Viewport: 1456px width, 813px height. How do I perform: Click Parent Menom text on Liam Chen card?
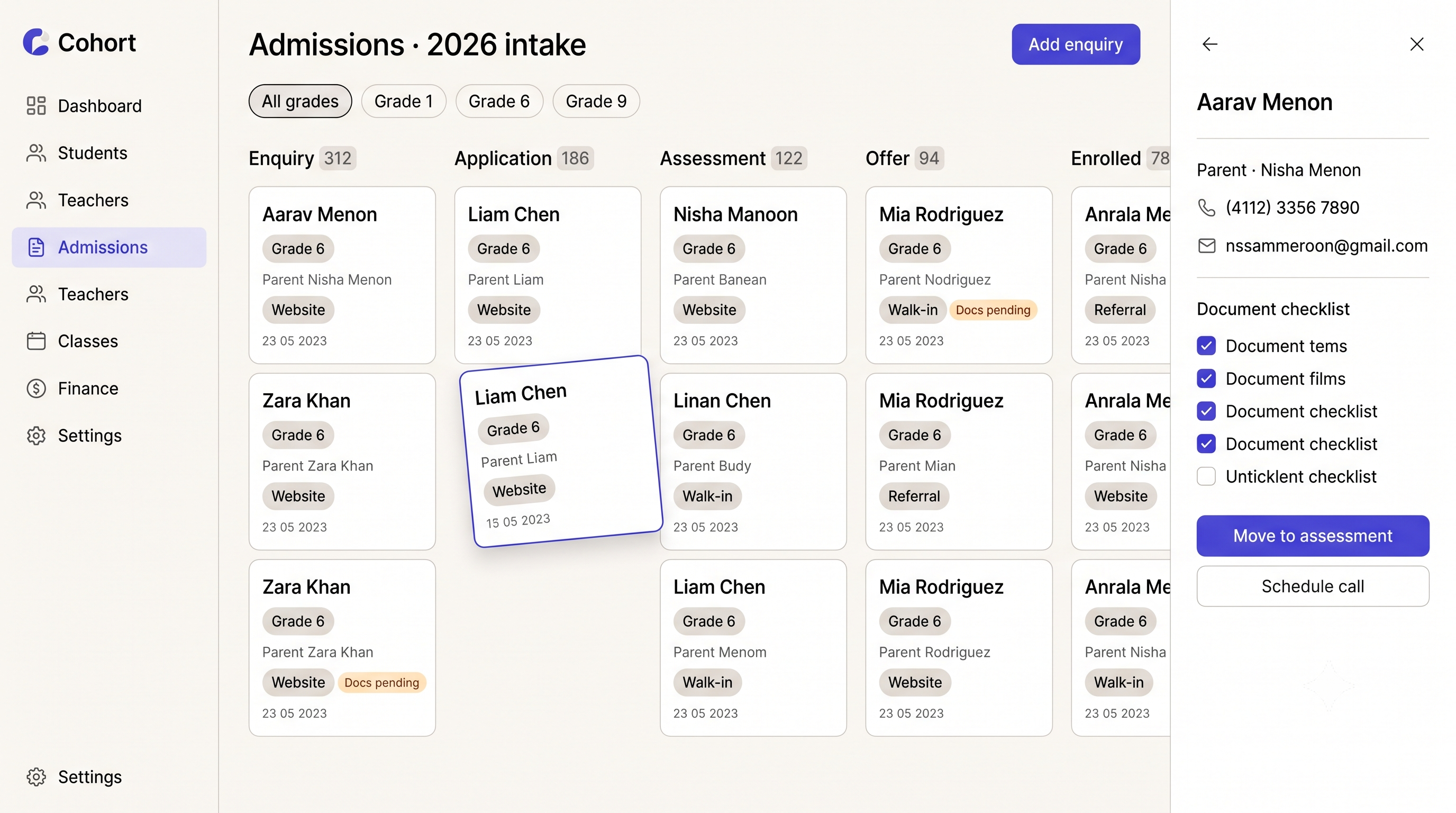pyautogui.click(x=720, y=652)
